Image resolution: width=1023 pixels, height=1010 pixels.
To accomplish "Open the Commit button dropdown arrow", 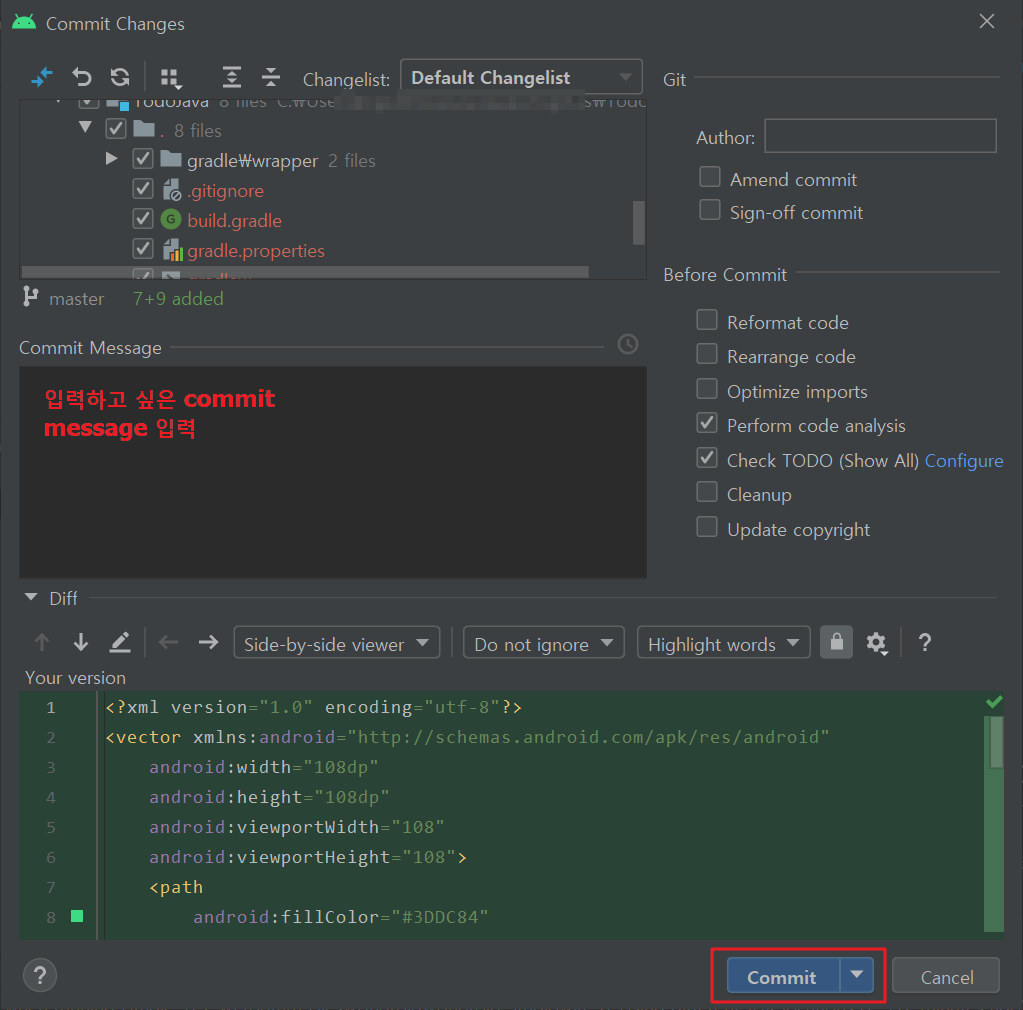I will click(857, 975).
